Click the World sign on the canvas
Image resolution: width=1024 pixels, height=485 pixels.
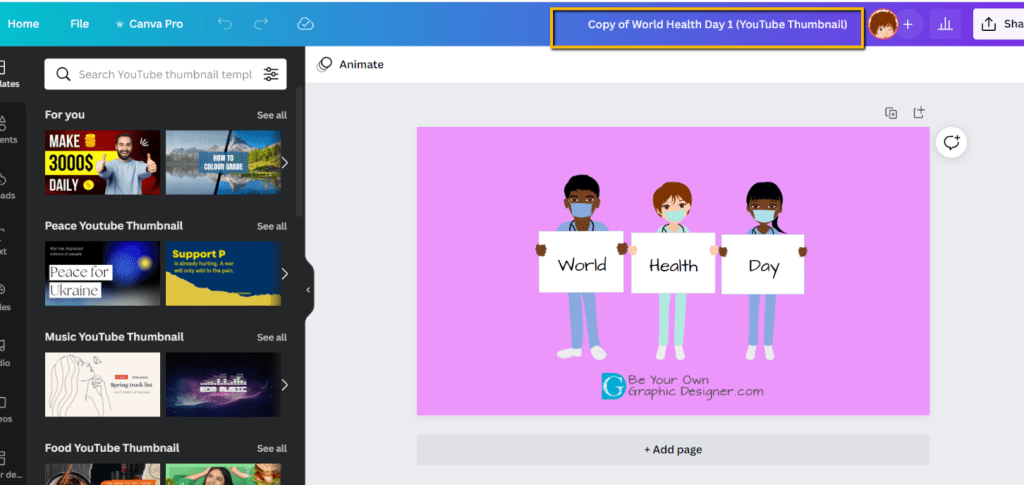coord(581,262)
